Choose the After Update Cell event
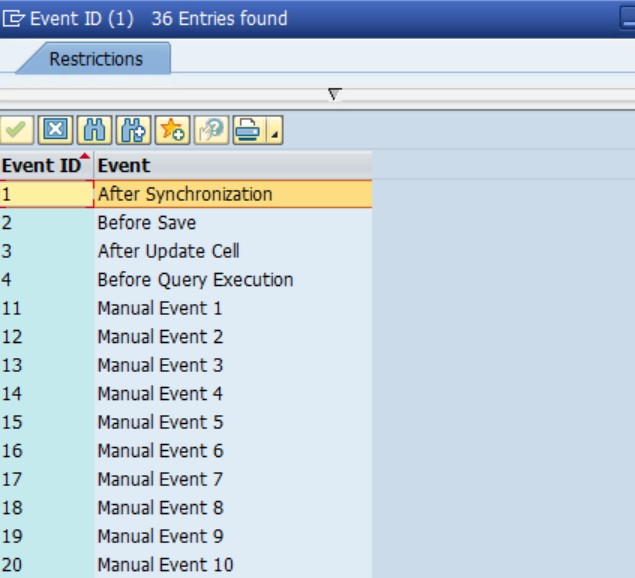This screenshot has width=635, height=578. click(168, 251)
